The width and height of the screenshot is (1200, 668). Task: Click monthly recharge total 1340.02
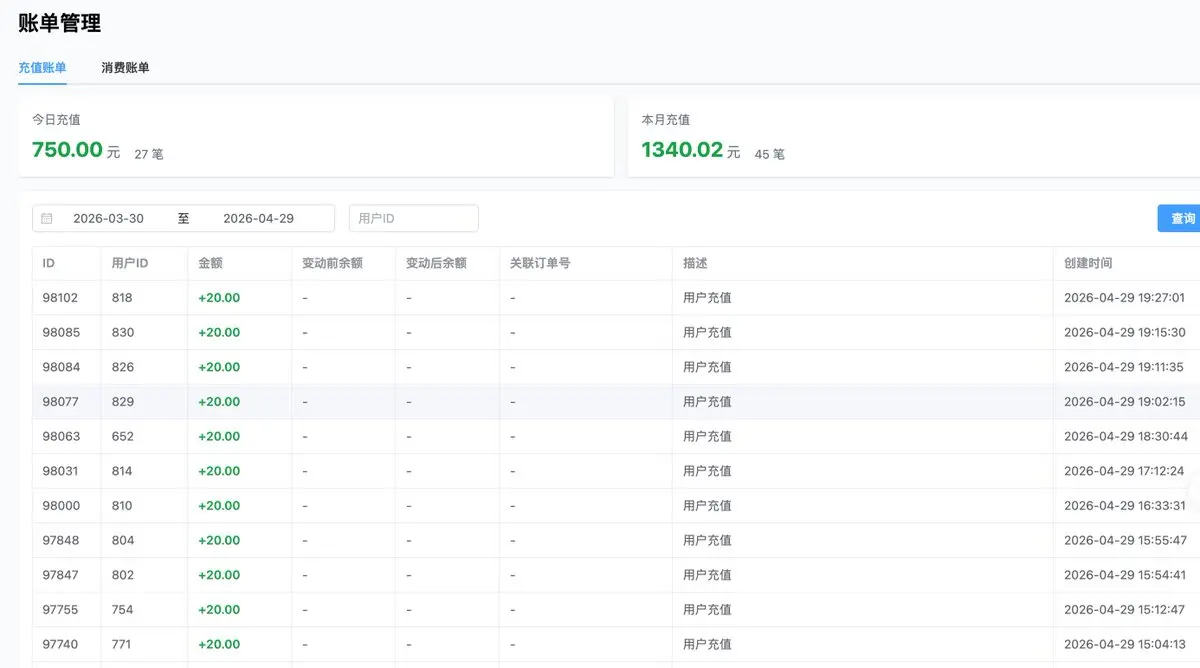(x=682, y=150)
